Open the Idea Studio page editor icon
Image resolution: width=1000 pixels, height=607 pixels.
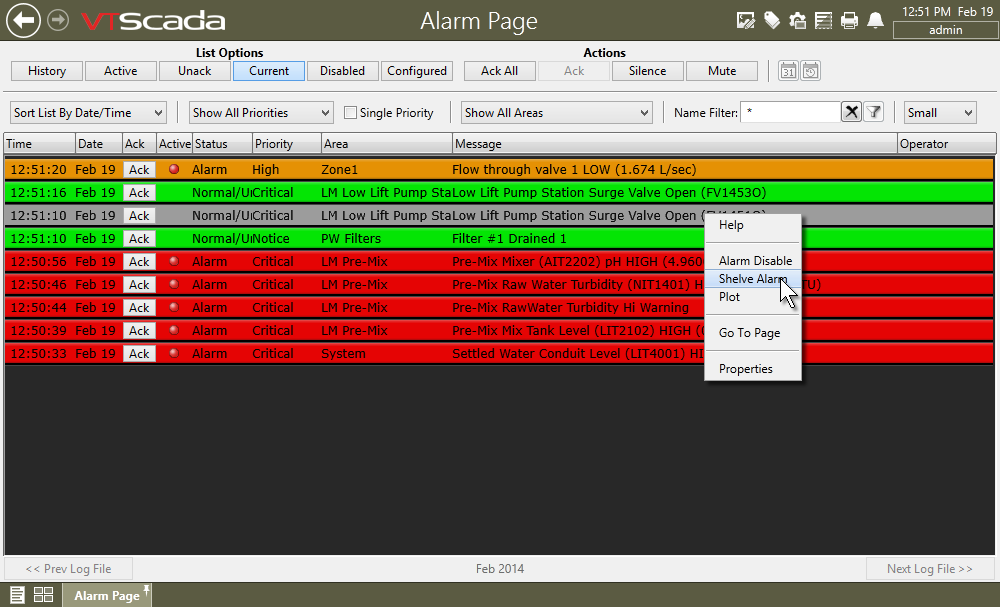coord(745,20)
